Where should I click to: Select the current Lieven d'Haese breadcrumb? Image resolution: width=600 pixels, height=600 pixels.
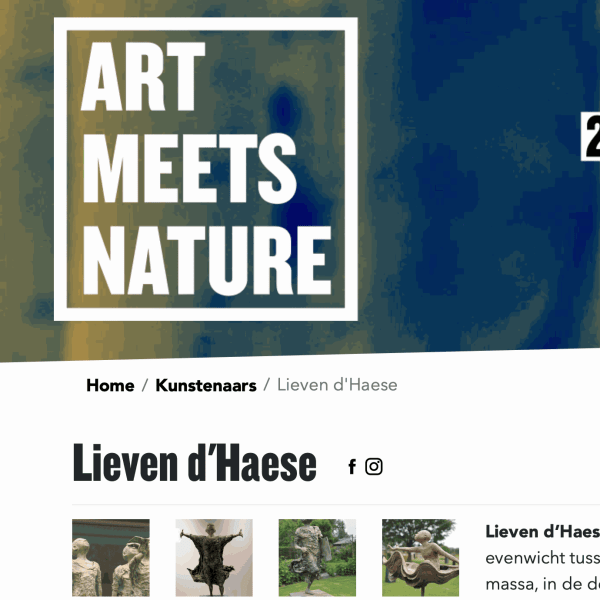pyautogui.click(x=337, y=385)
